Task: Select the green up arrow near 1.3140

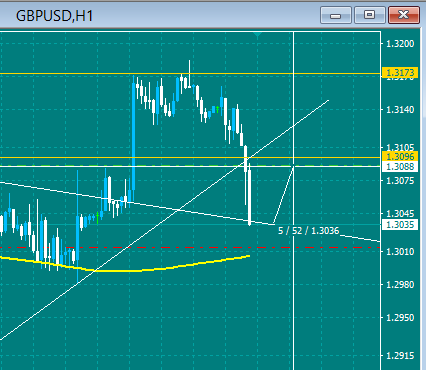Action: (x=217, y=109)
